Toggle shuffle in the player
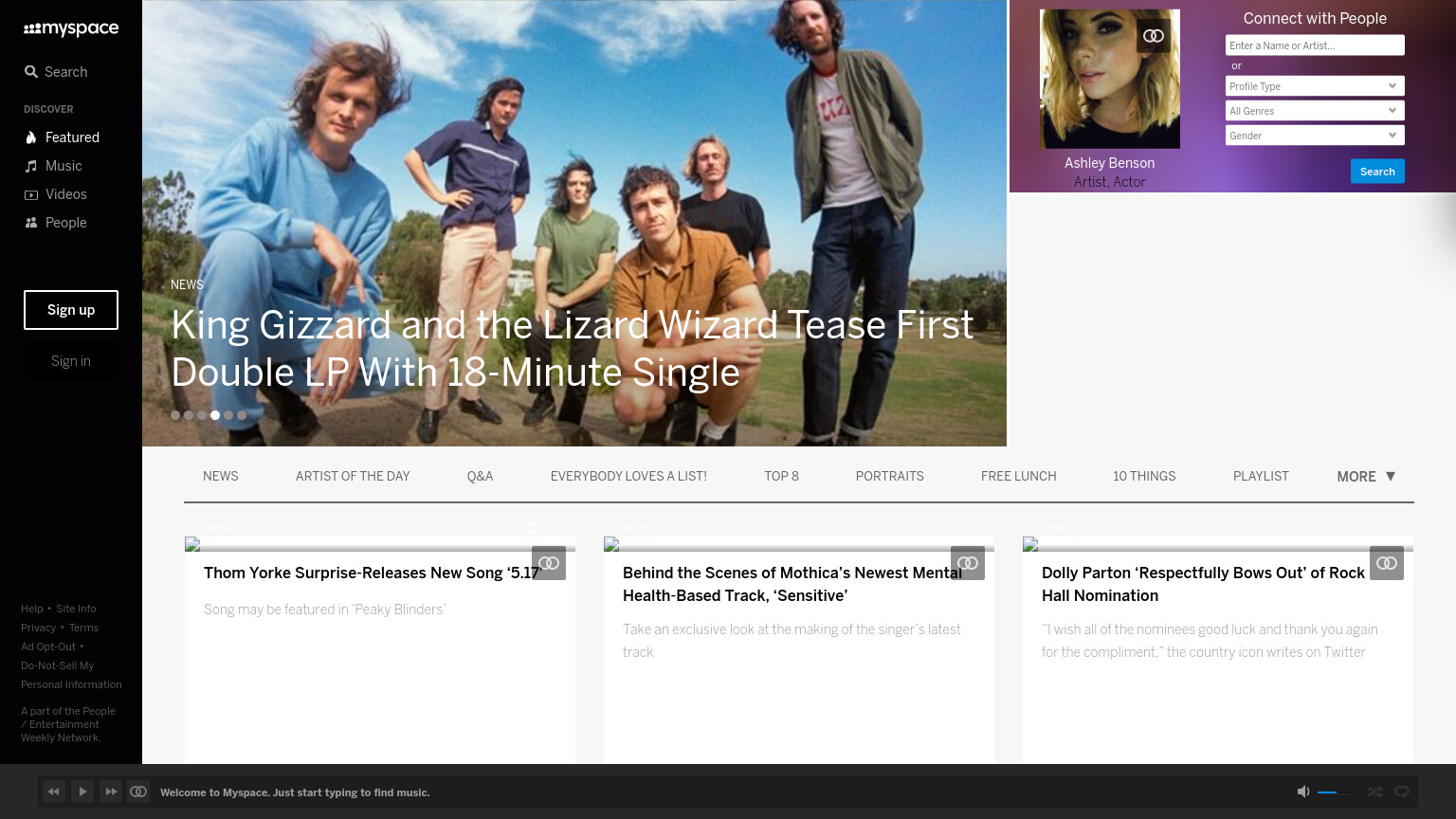The height and width of the screenshot is (819, 1456). [x=1374, y=792]
